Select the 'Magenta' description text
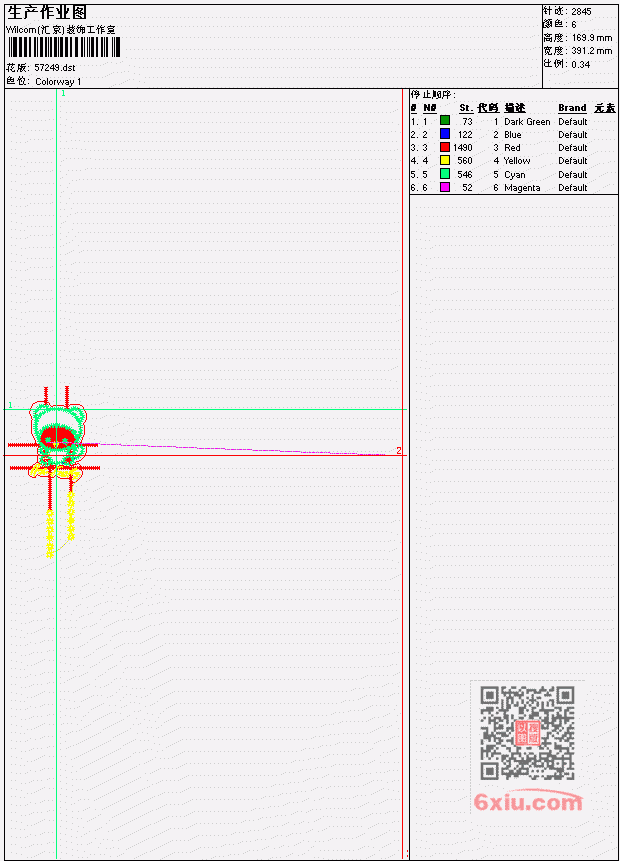The height and width of the screenshot is (861, 620). tap(522, 188)
